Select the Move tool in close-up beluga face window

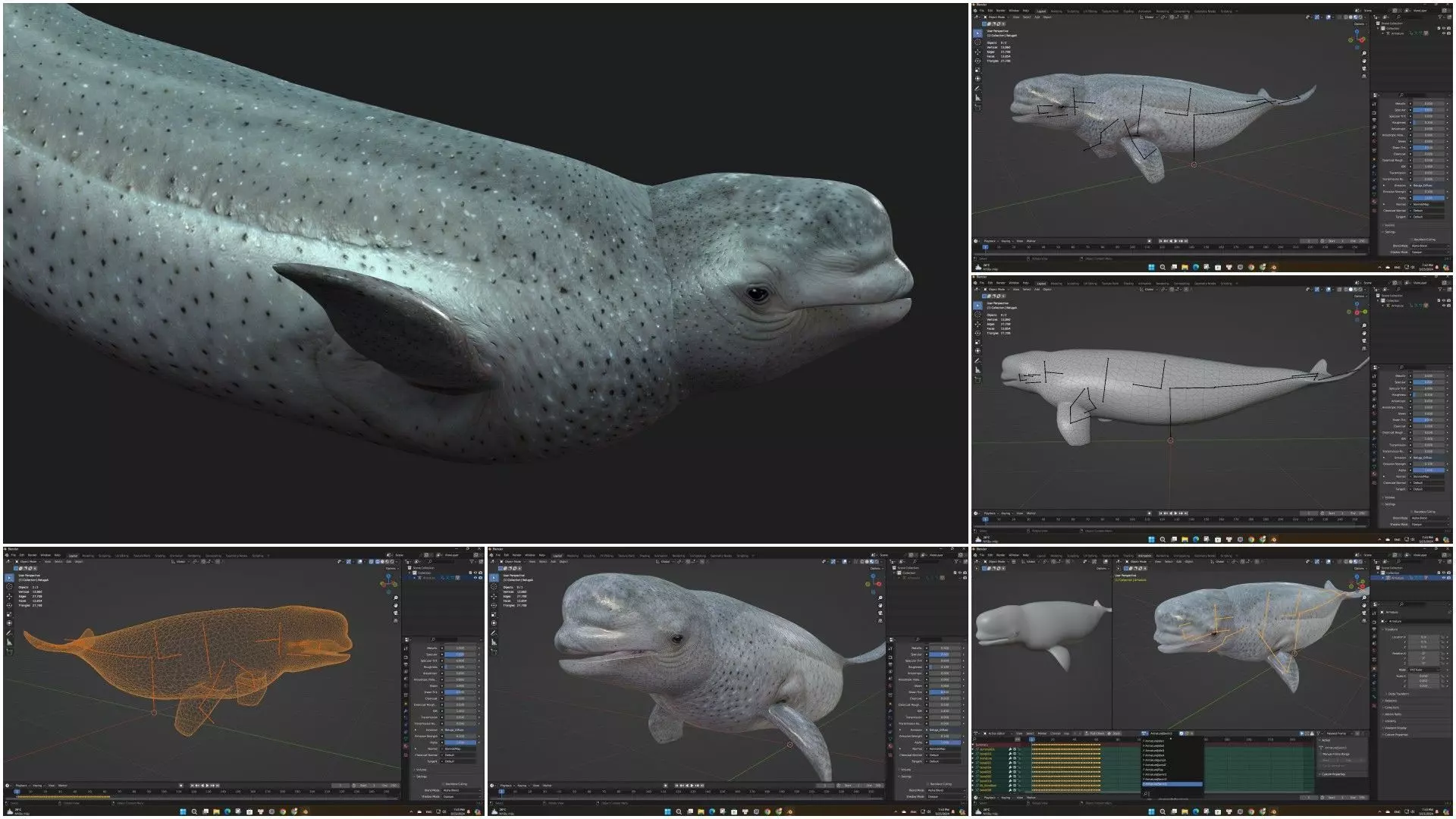(494, 596)
